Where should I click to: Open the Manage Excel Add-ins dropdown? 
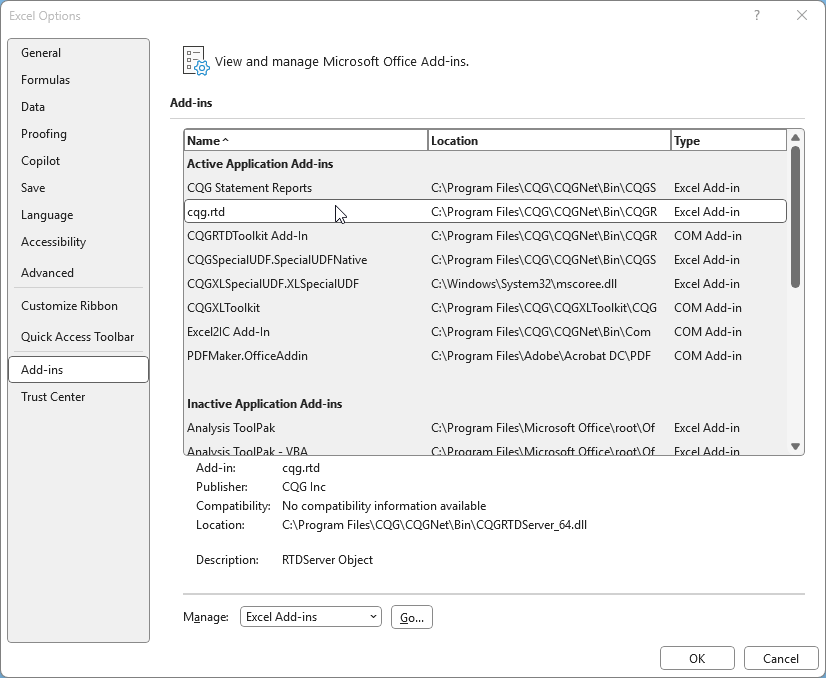pos(311,617)
